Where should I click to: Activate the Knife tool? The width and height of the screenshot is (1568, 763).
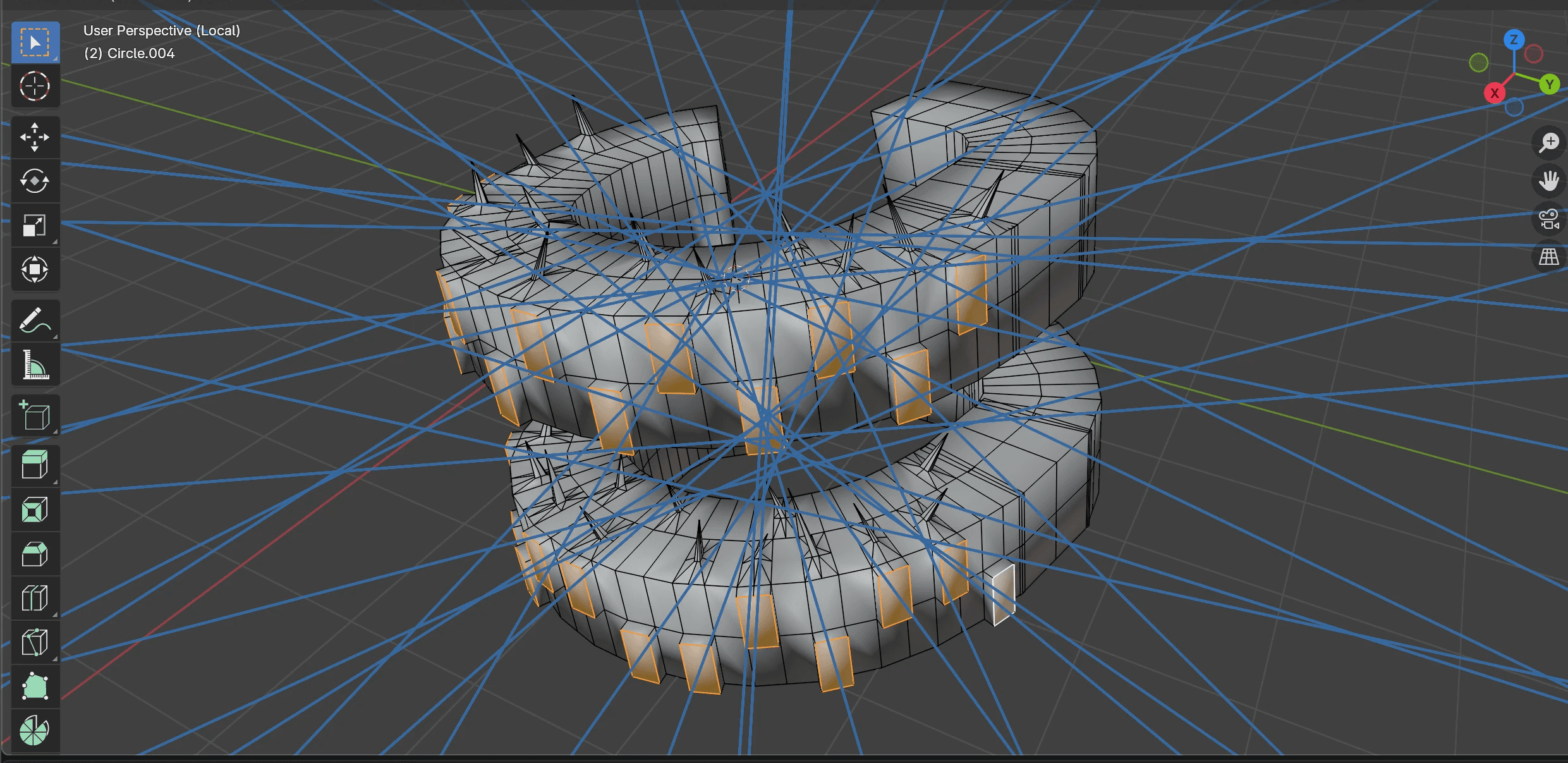point(35,643)
